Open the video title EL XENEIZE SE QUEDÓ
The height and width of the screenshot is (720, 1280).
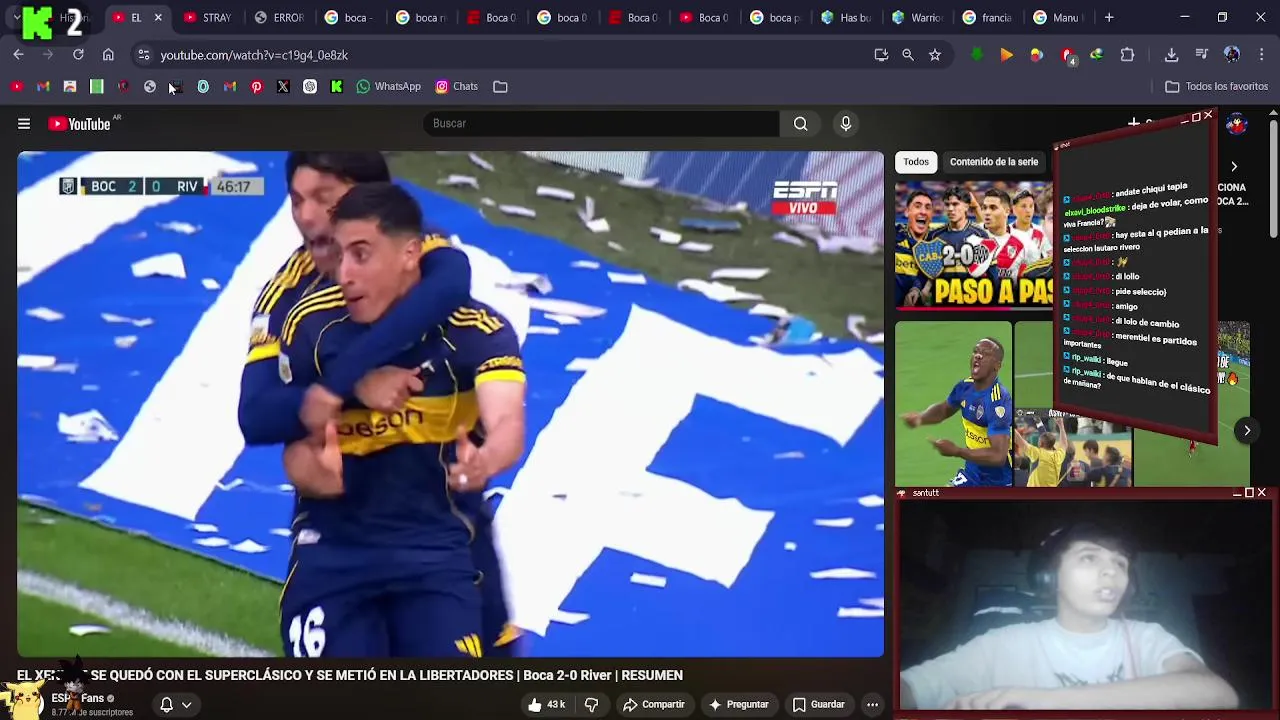click(x=350, y=676)
